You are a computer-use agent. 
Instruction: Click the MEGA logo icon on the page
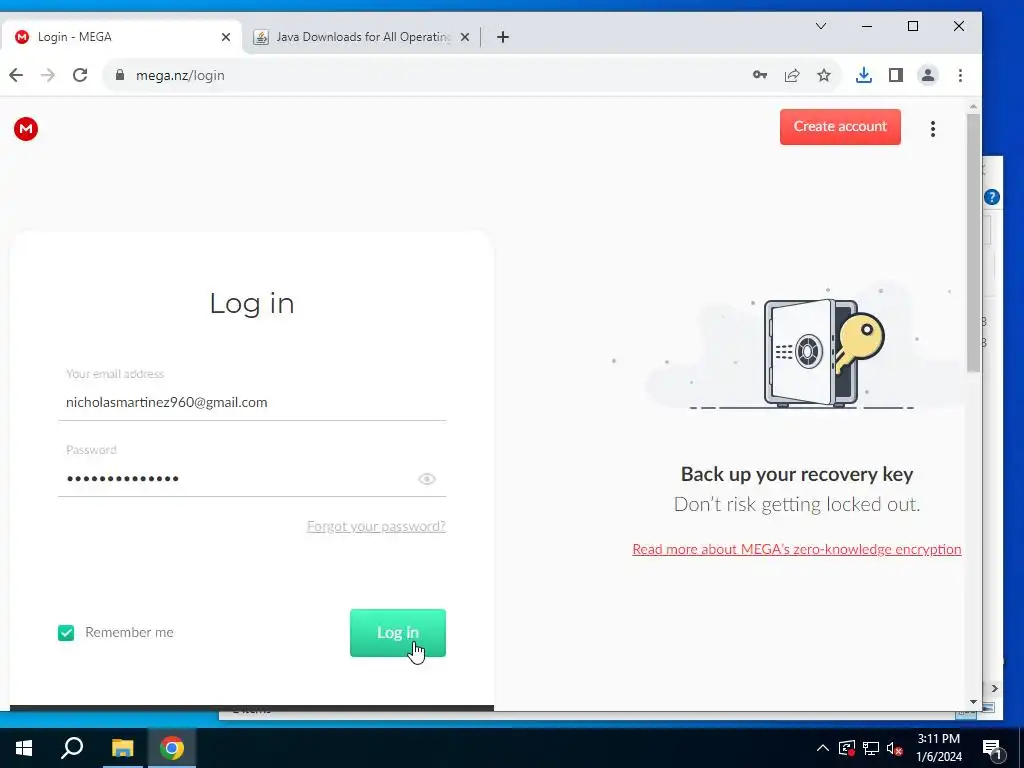point(26,129)
